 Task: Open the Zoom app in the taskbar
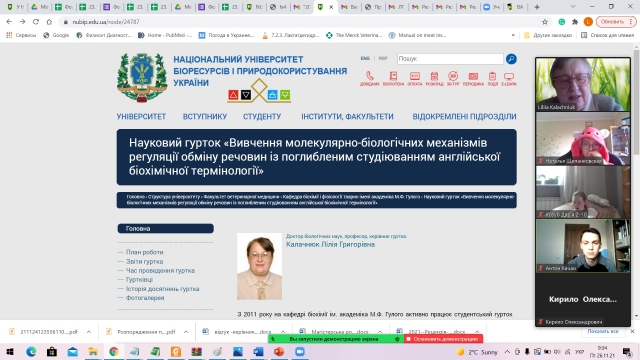(x=300, y=351)
